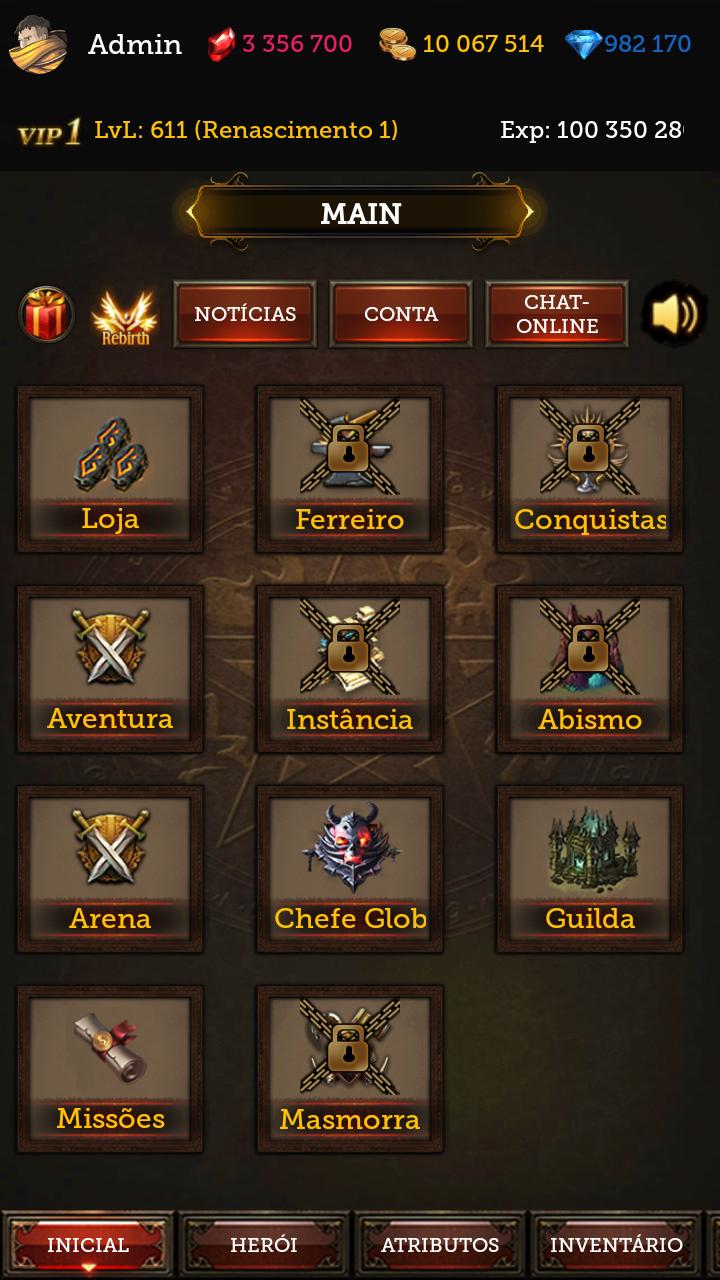Enter the Arena tile

110,869
